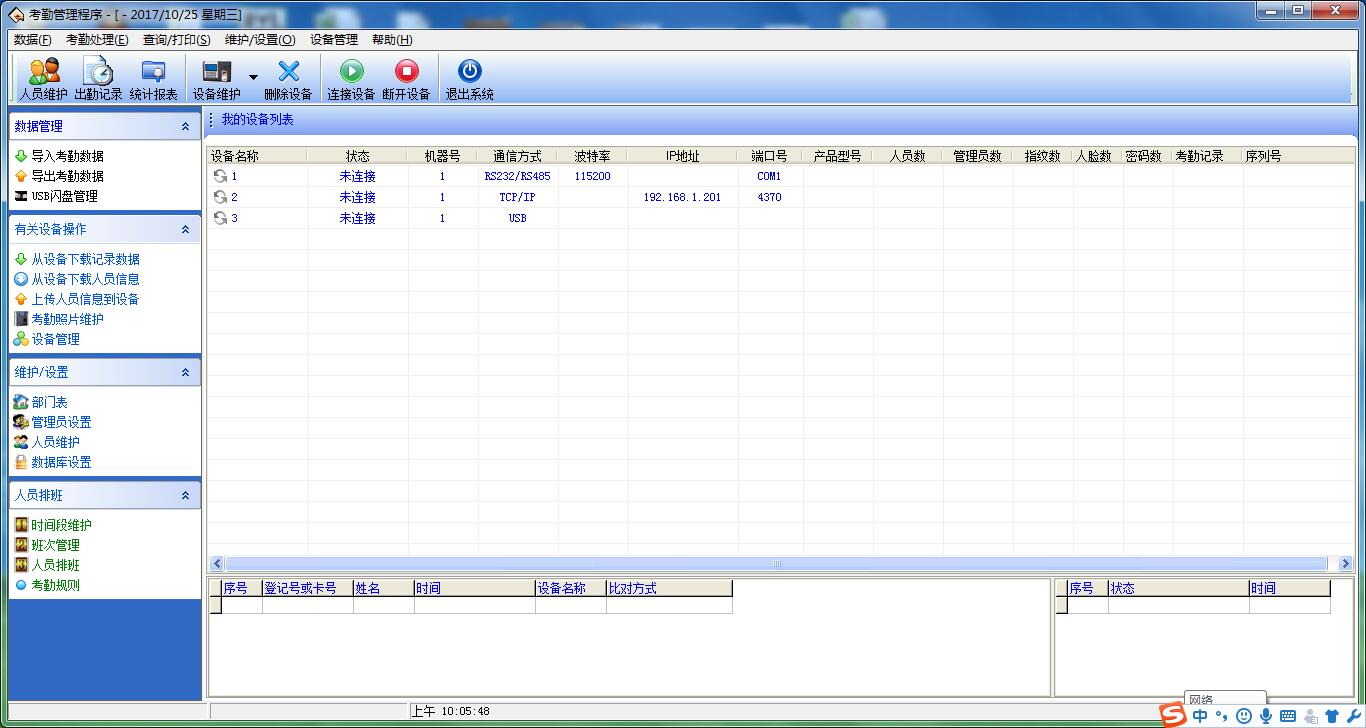This screenshot has width=1366, height=728.
Task: Open 查询/打印(S) menu
Action: 177,40
